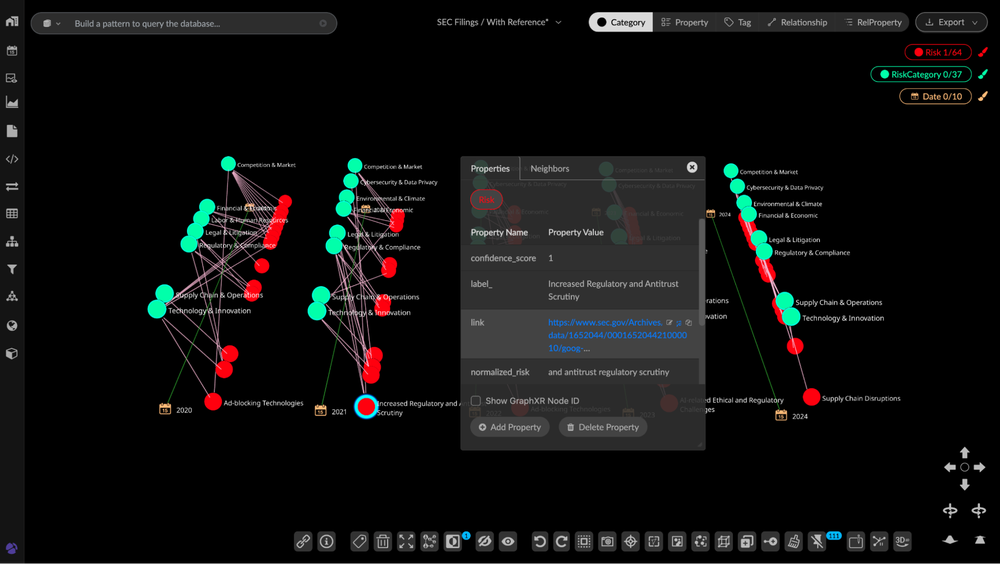The height and width of the screenshot is (564, 1000).
Task: Open the globe map panel in sidebar
Action: coord(12,325)
